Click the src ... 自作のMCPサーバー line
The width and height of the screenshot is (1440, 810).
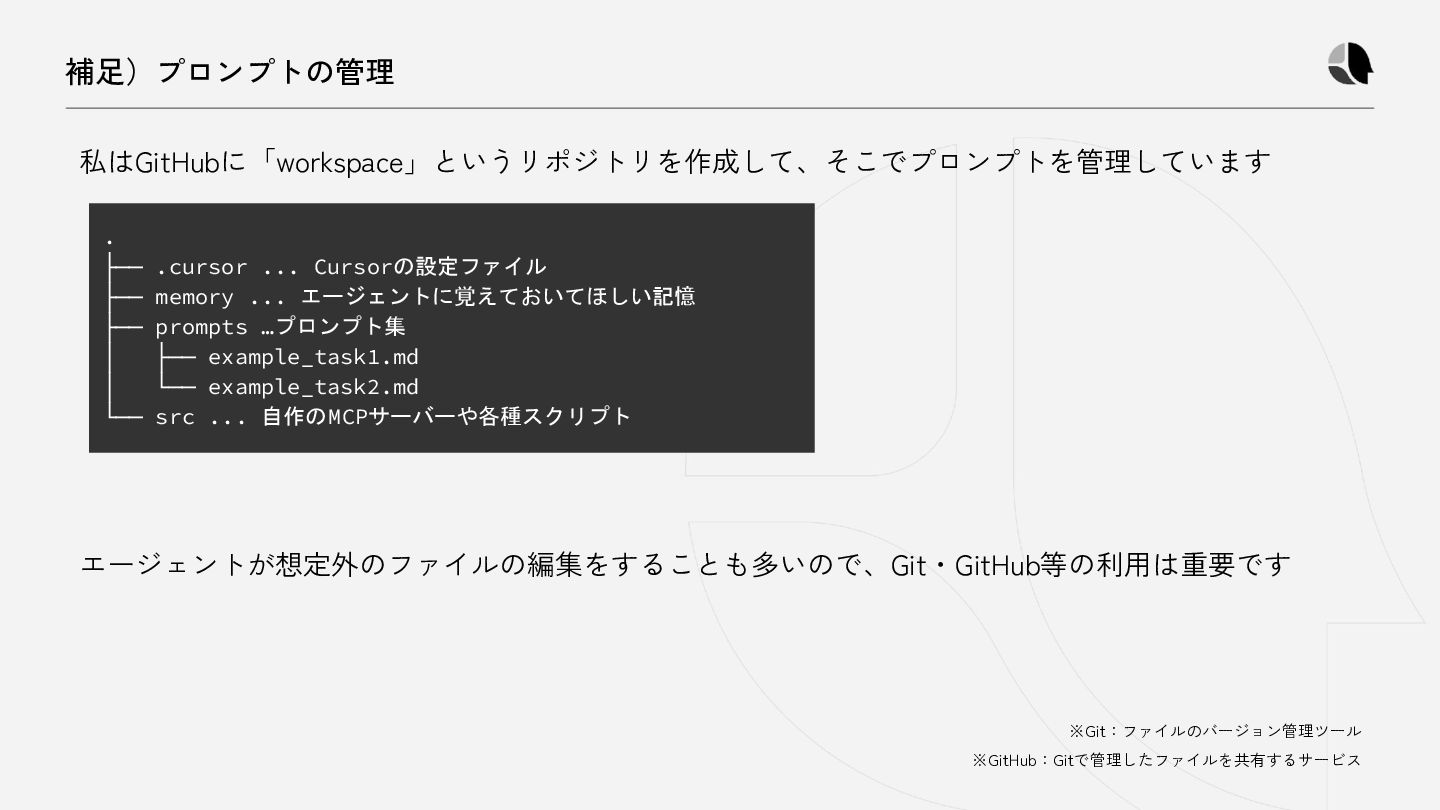click(368, 417)
